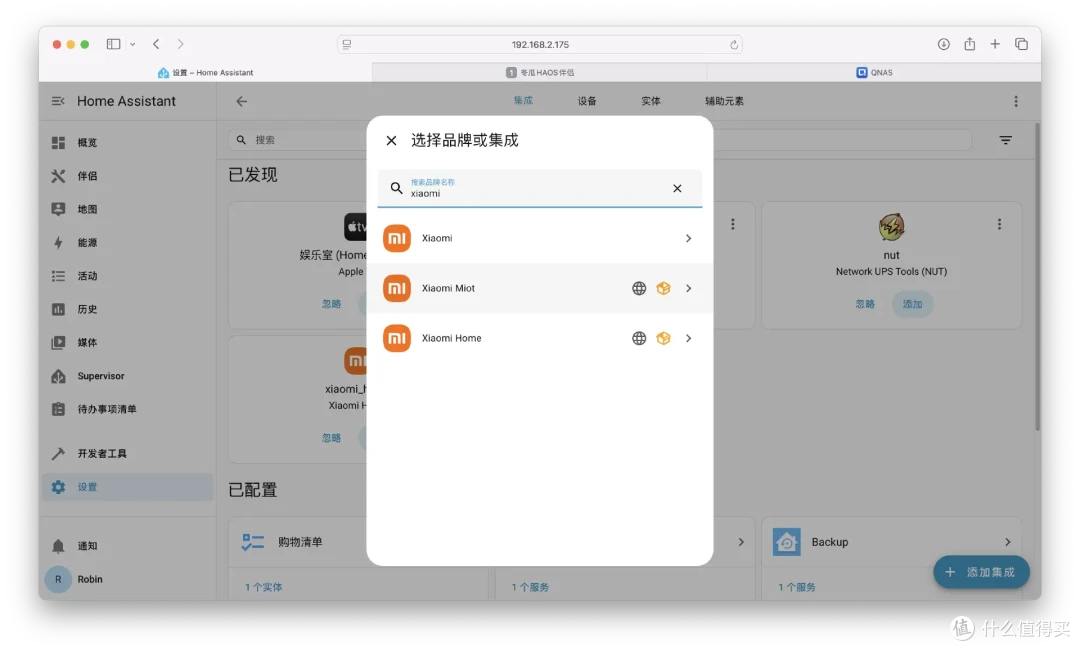Switch to the 集成 integrations tab
This screenshot has height=651, width=1080.
point(523,101)
